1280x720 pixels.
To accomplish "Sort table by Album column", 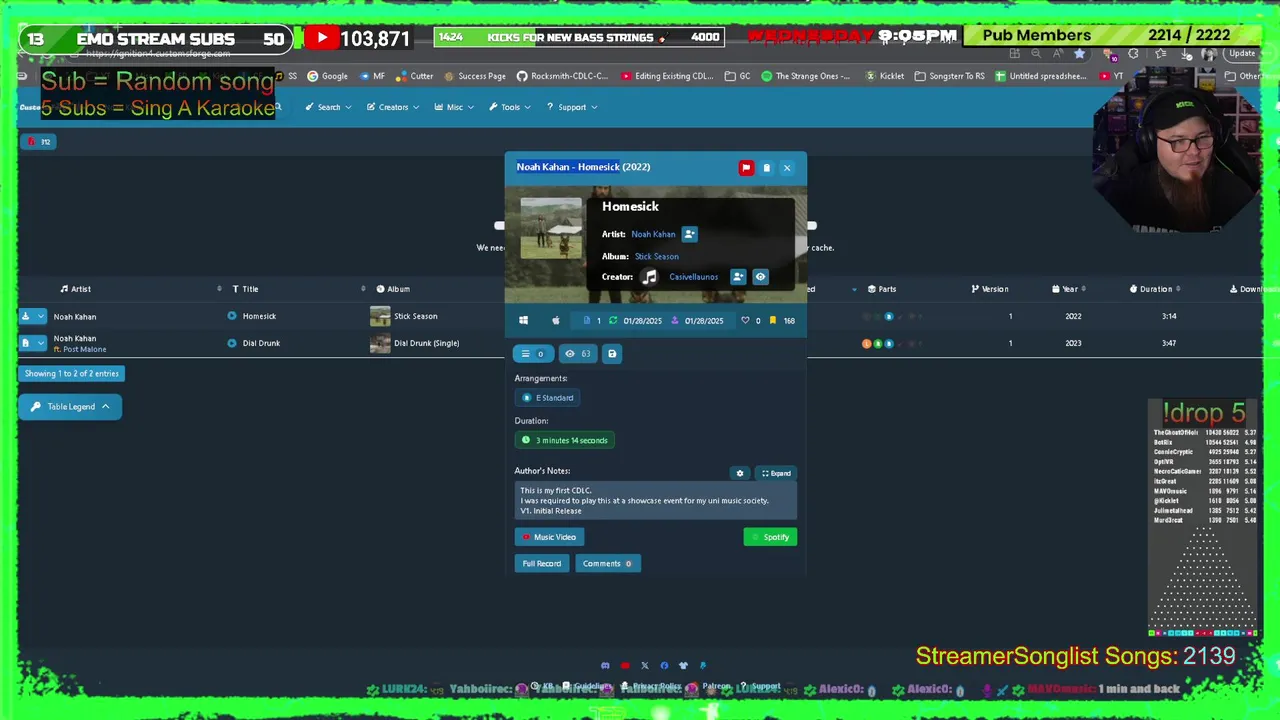I will tap(393, 289).
